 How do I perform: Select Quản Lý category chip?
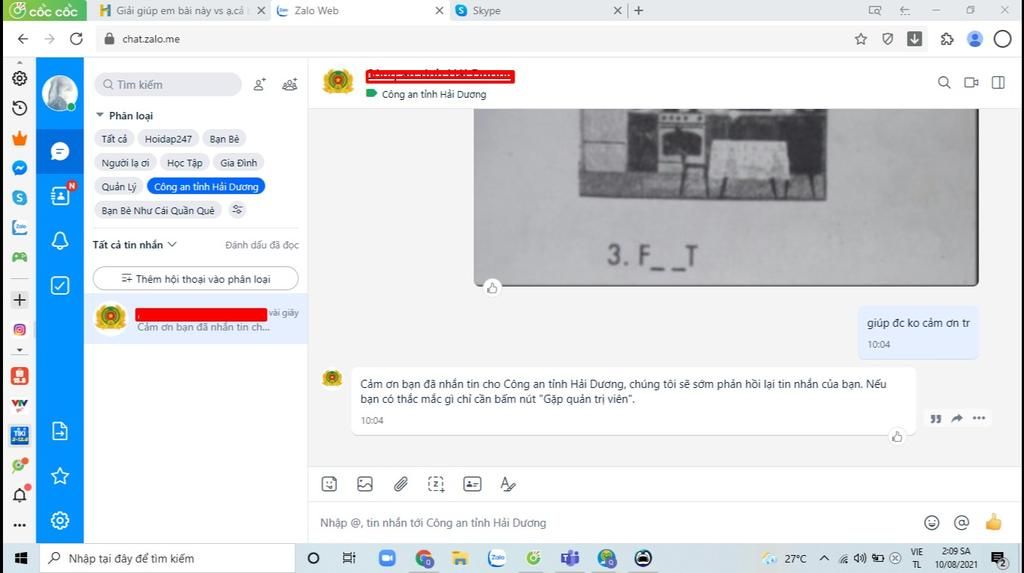[x=119, y=186]
